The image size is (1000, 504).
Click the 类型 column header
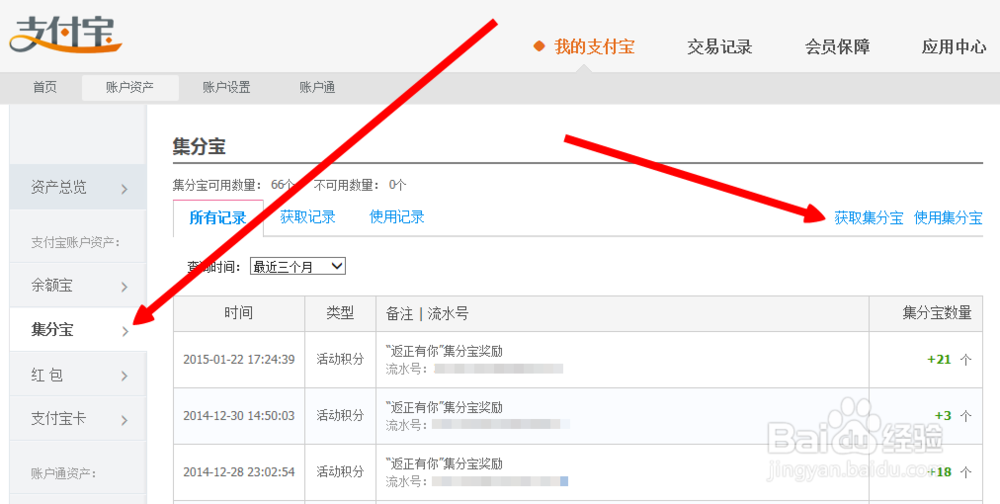click(340, 313)
